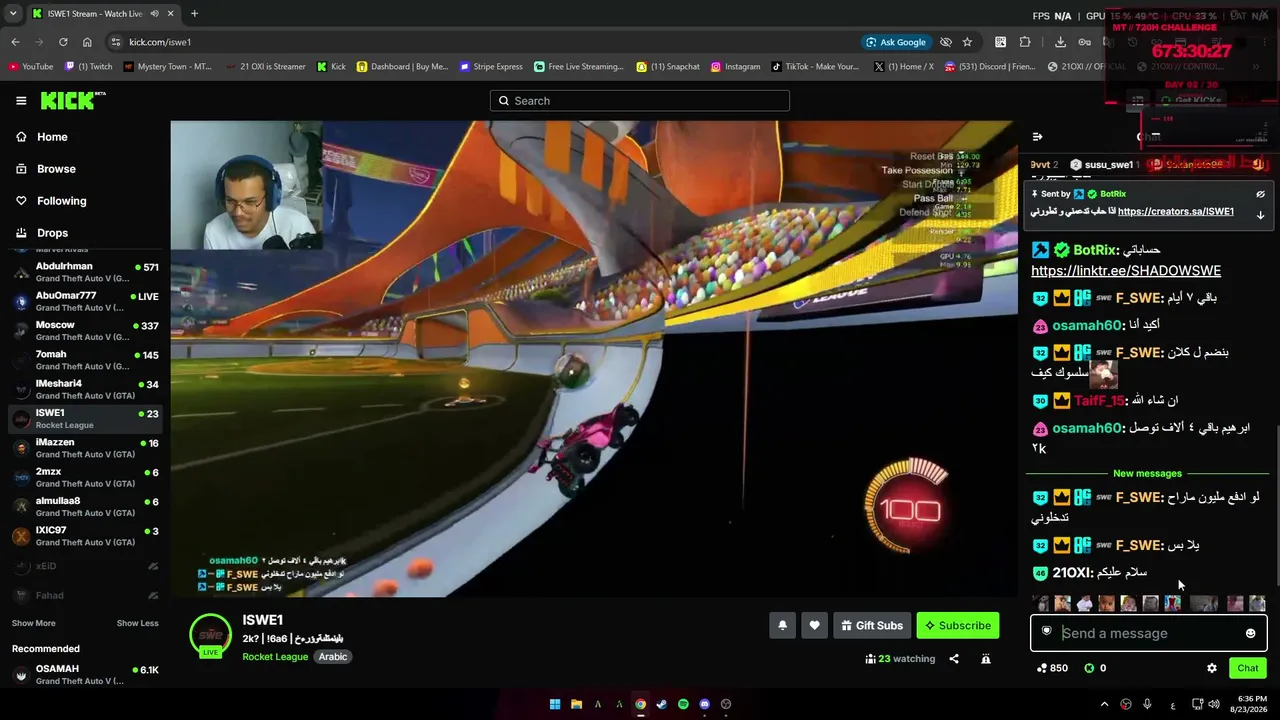This screenshot has height=720, width=1280.
Task: Open File Explorer from the taskbar
Action: [x=576, y=704]
